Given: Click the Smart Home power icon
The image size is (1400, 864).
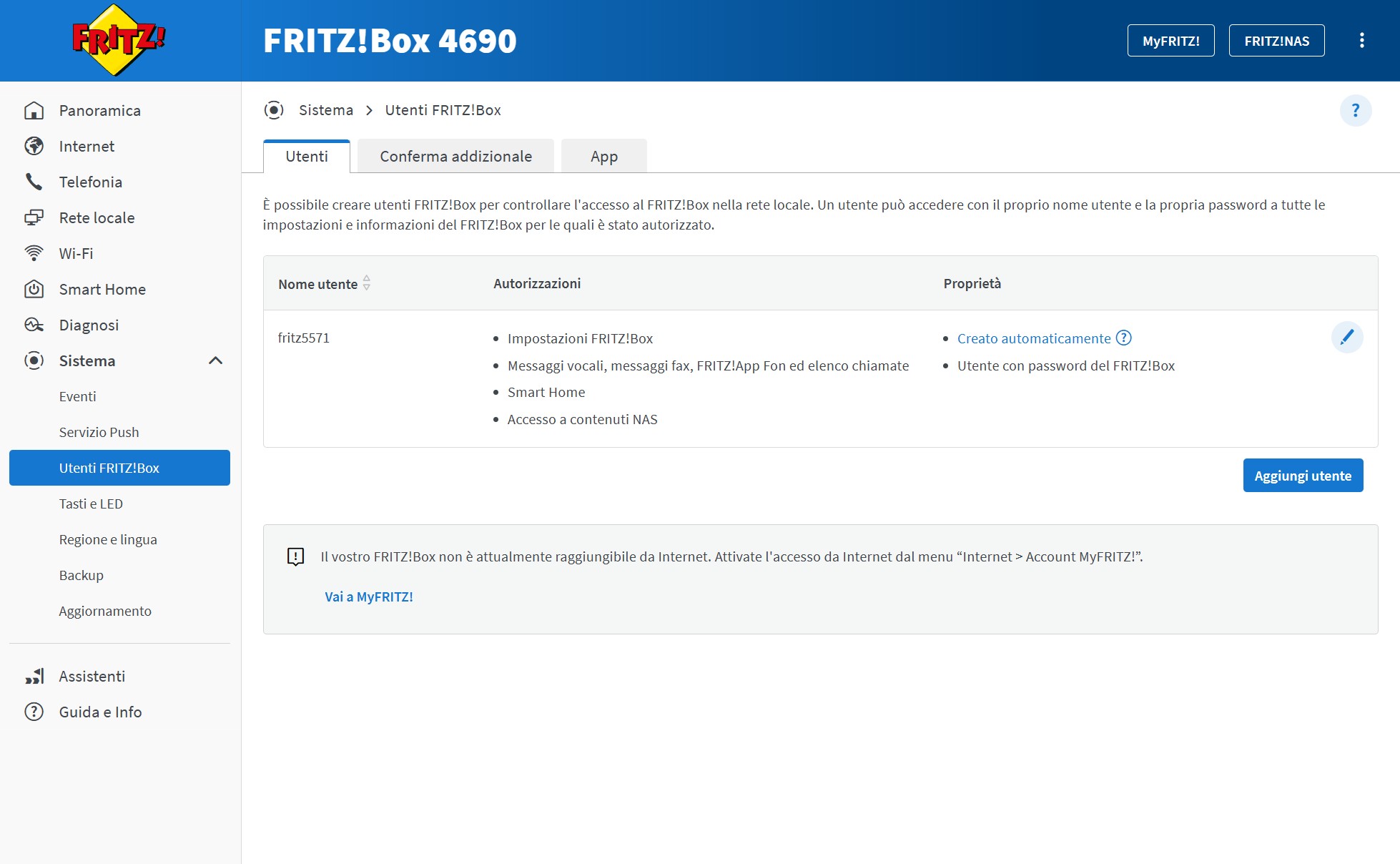Looking at the screenshot, I should pyautogui.click(x=34, y=289).
